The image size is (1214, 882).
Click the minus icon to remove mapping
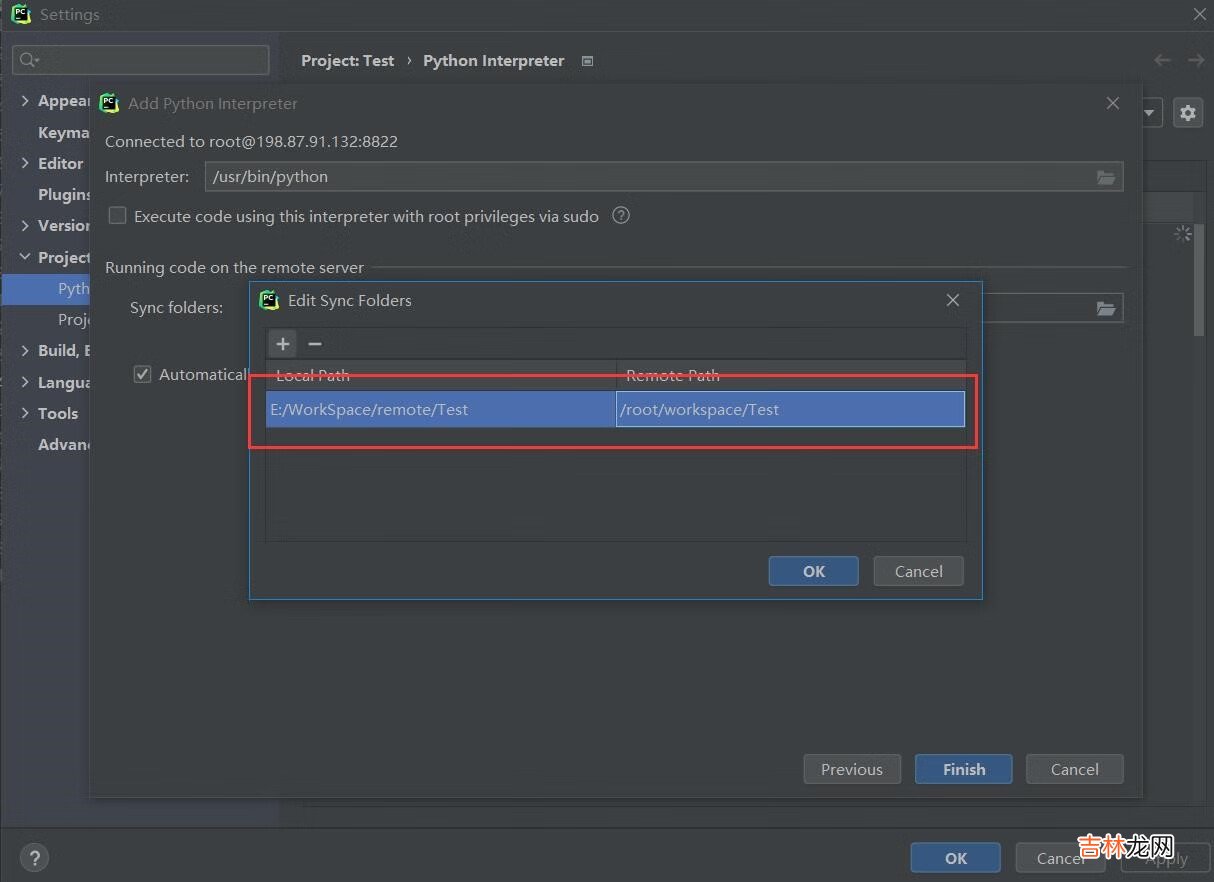click(315, 344)
